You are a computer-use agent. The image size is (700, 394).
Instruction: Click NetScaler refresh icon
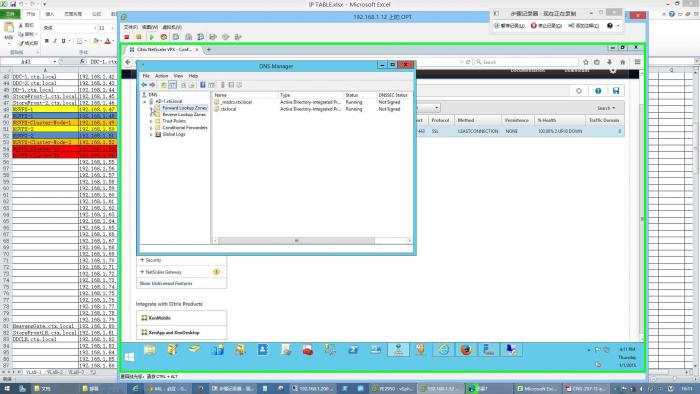coord(579,91)
